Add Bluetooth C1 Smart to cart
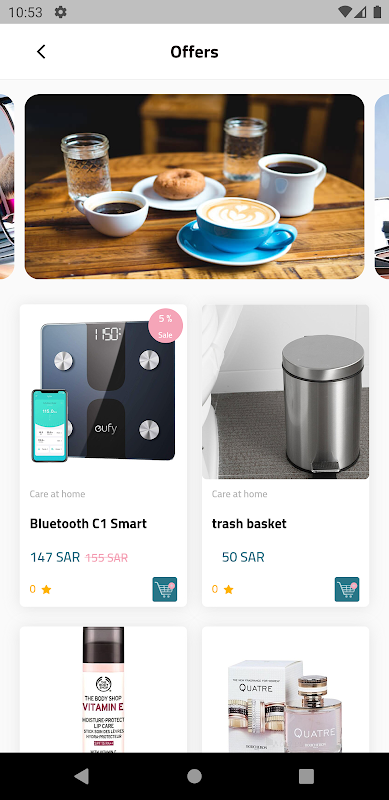Screen dimensions: 389x800 164,589
